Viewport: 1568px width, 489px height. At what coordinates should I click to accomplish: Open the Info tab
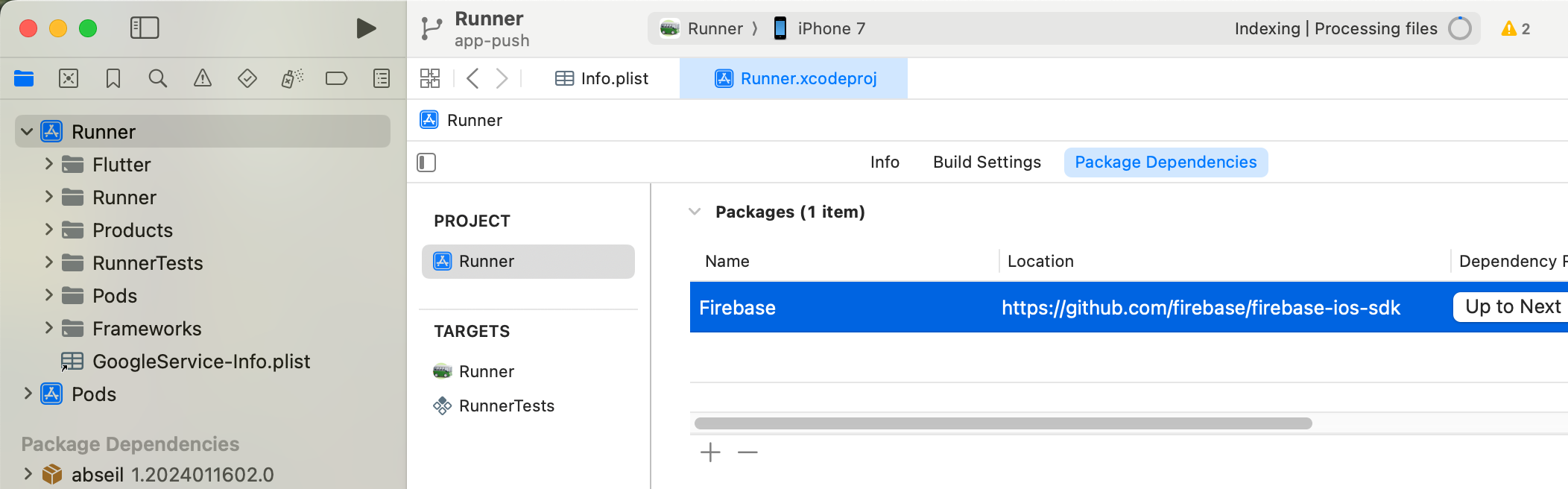(885, 162)
